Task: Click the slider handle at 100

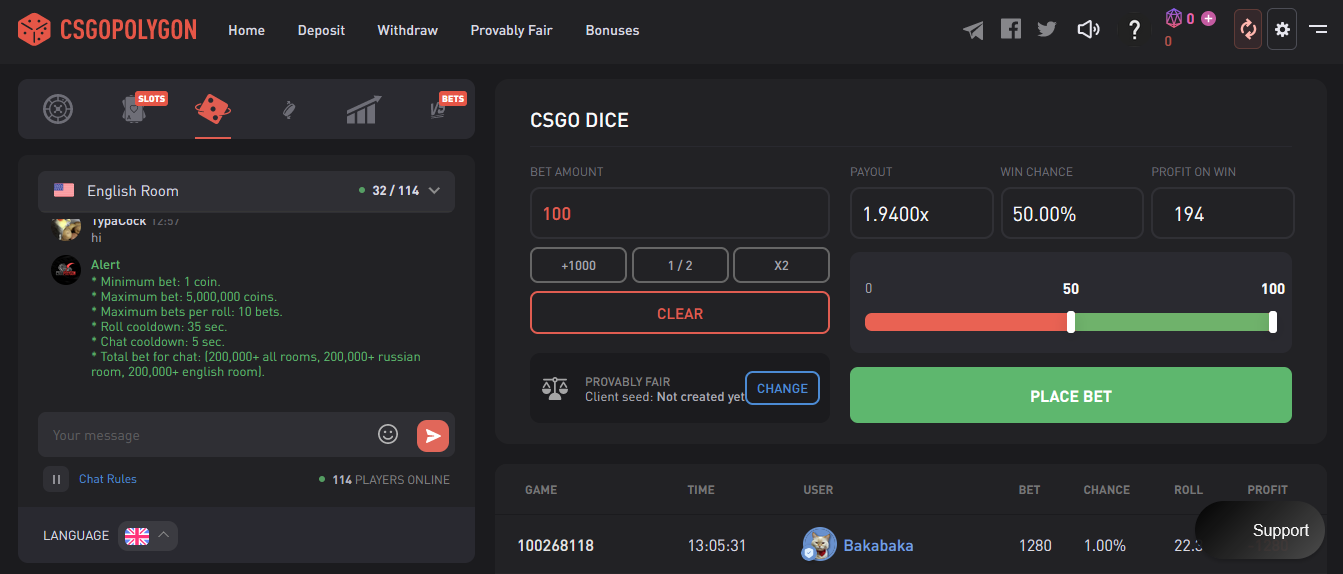Action: pyautogui.click(x=1273, y=322)
